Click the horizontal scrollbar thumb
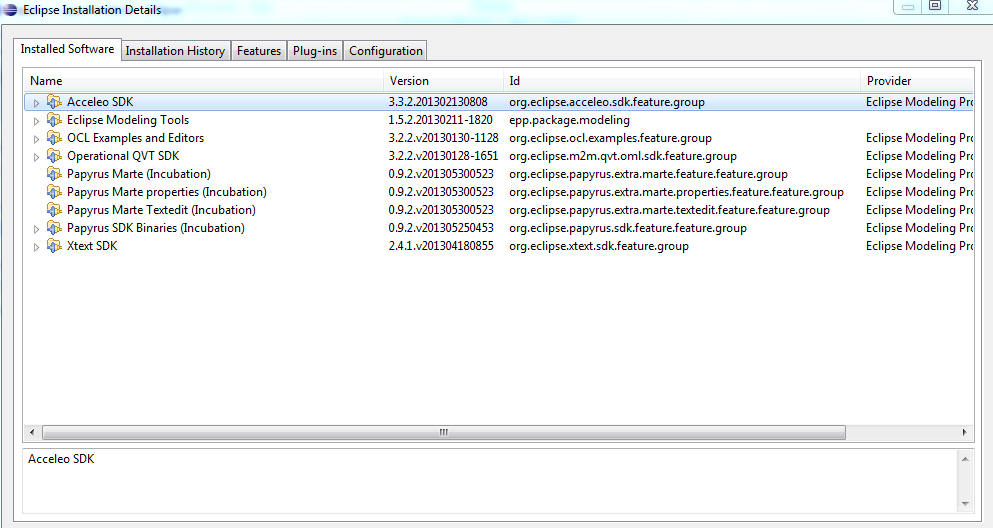Screen dimensions: 993x528 tap(443, 432)
